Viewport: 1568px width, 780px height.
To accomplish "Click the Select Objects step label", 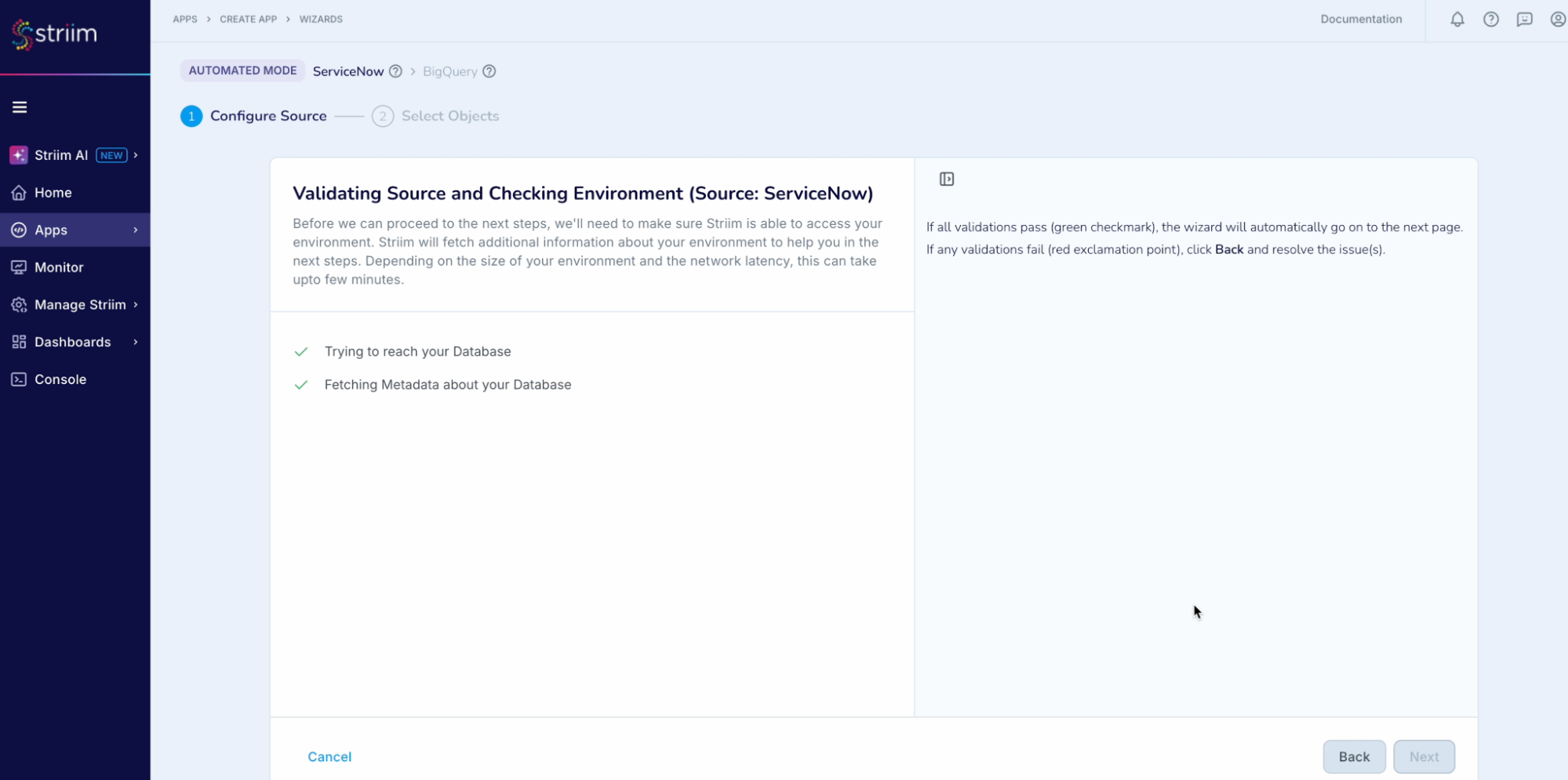I will (450, 116).
